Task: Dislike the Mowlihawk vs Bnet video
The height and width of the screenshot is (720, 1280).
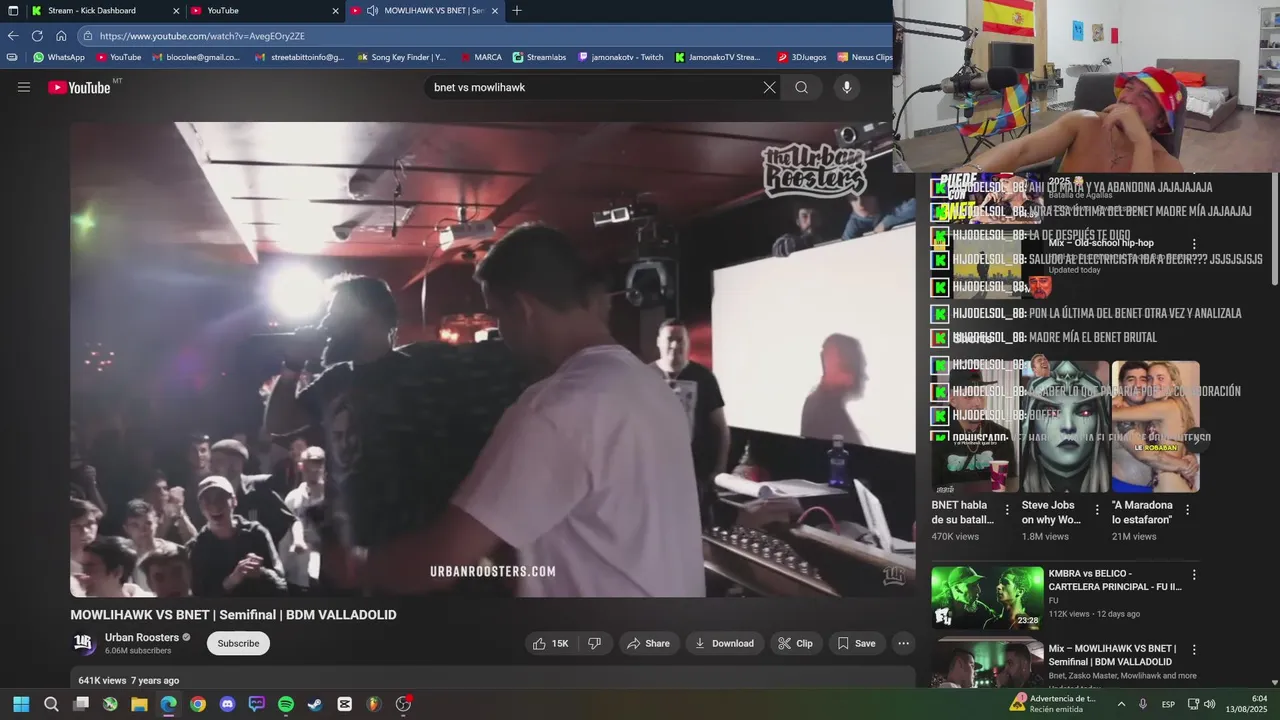Action: tap(594, 643)
